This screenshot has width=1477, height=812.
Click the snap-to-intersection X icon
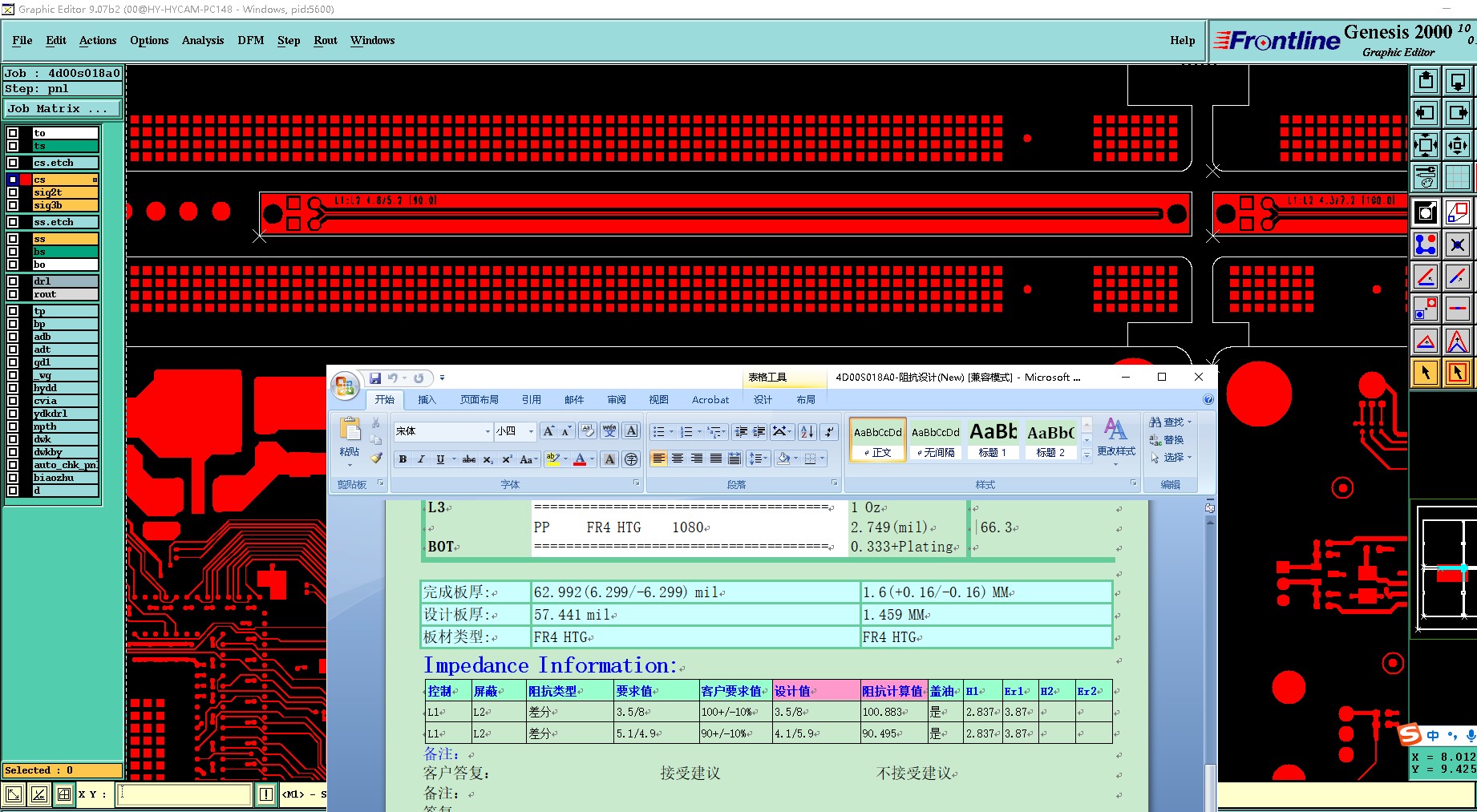tap(1458, 244)
